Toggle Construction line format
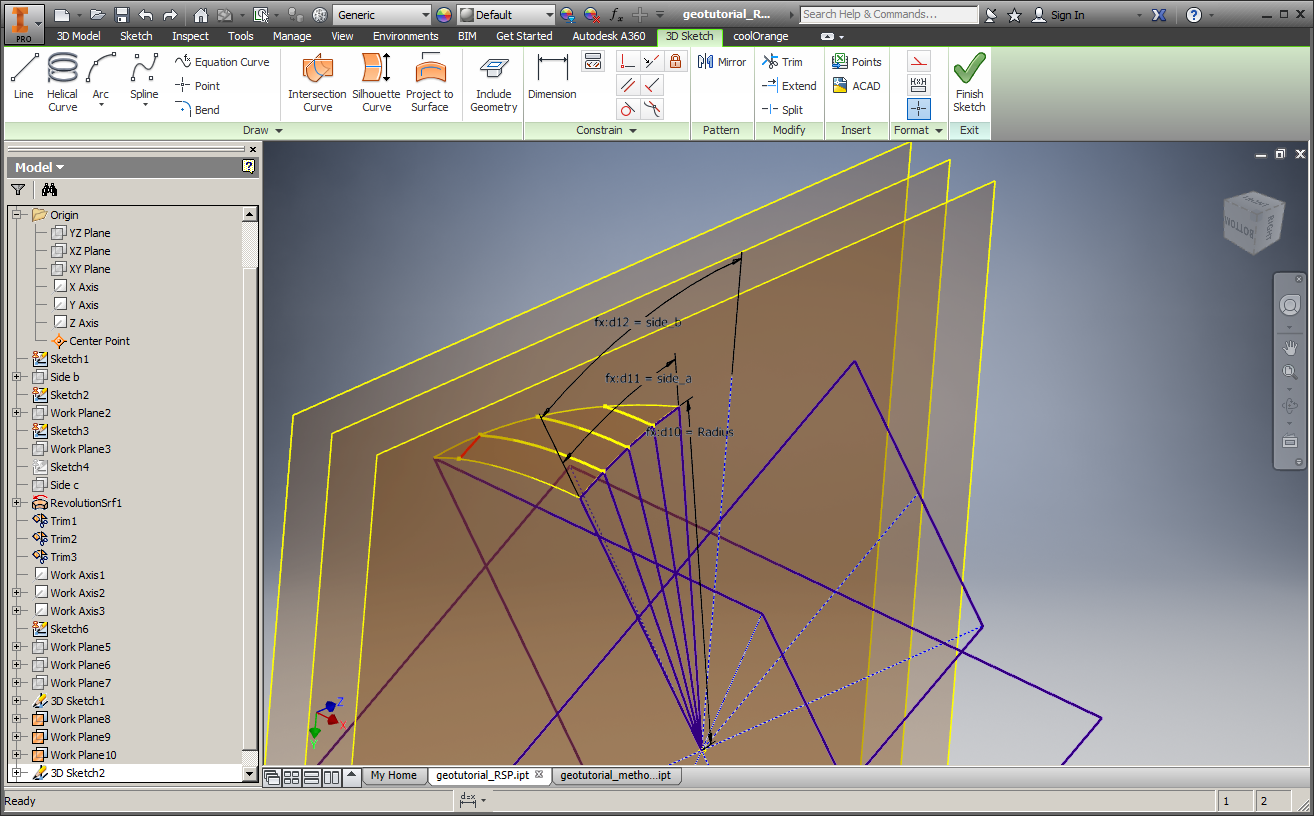Viewport: 1314px width, 816px height. tap(919, 61)
